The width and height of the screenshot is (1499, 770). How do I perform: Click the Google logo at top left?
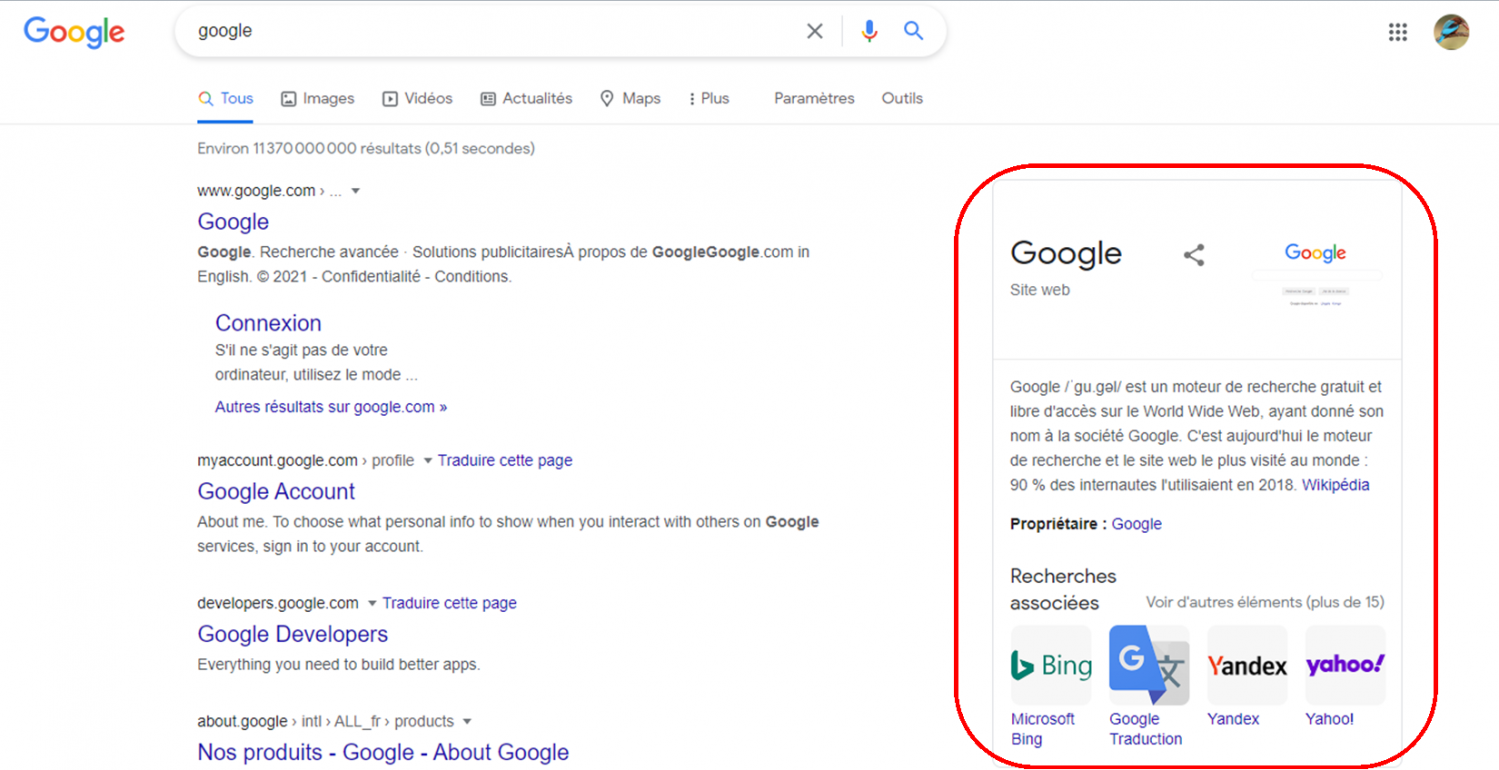pyautogui.click(x=74, y=32)
